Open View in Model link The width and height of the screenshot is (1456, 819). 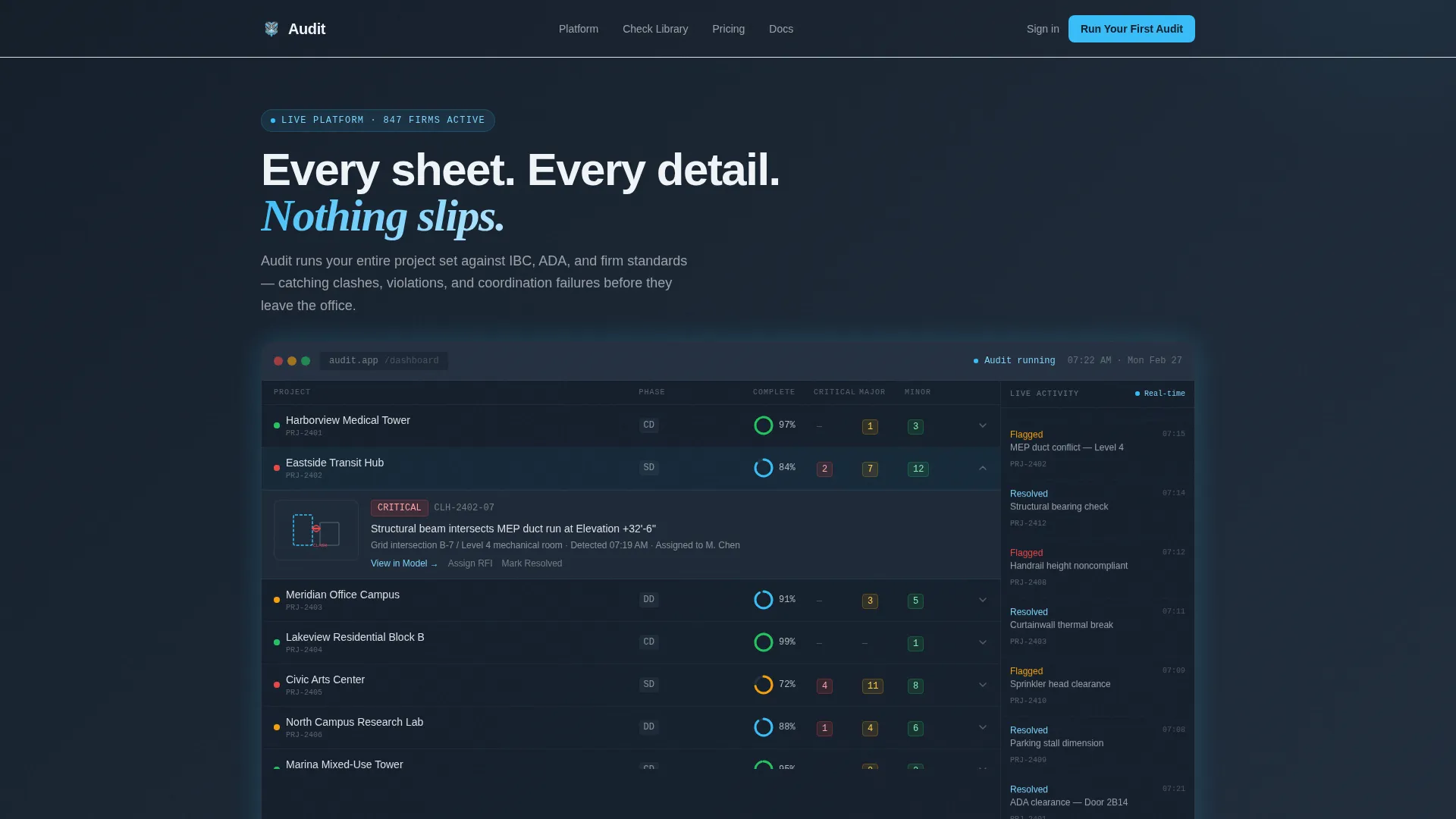pyautogui.click(x=404, y=563)
